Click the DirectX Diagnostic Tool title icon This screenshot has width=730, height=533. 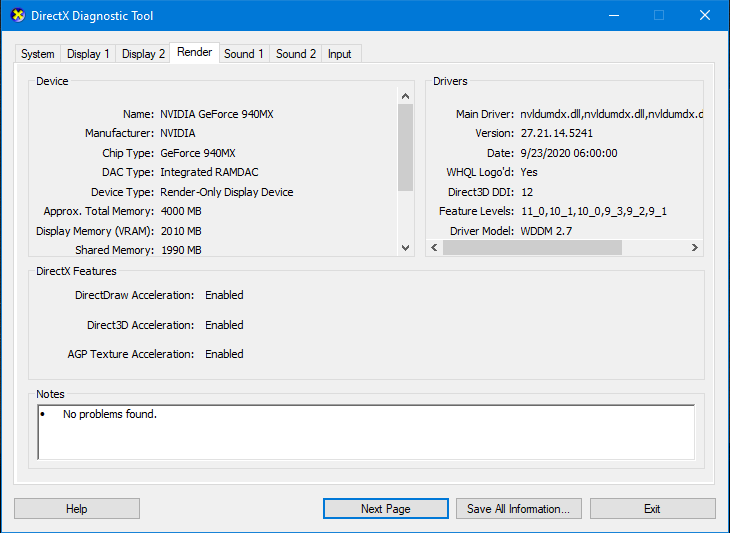coord(17,15)
